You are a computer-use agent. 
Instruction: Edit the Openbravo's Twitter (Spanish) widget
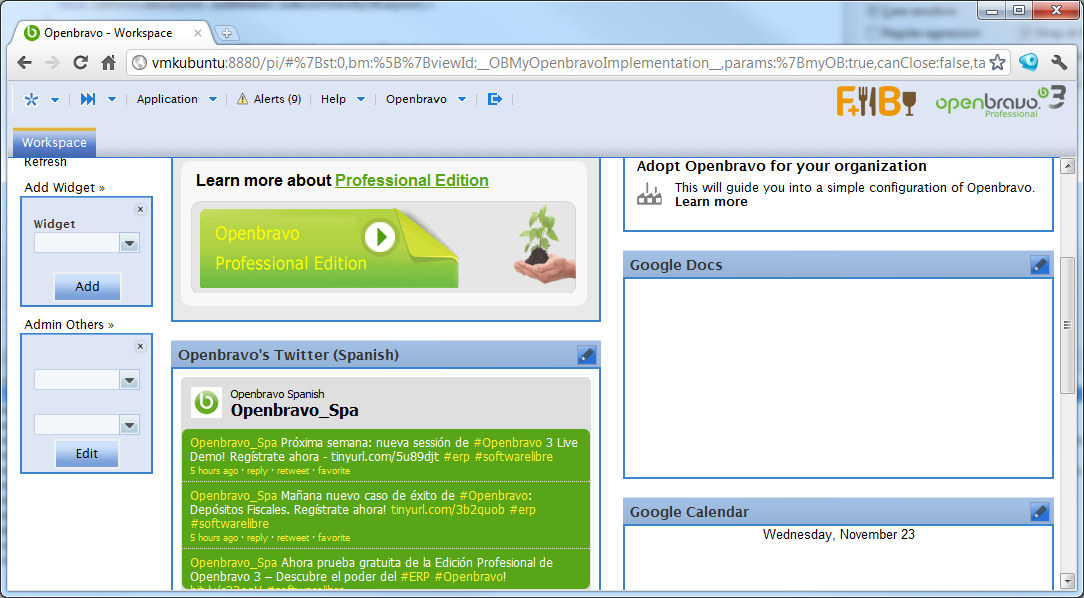click(x=586, y=355)
